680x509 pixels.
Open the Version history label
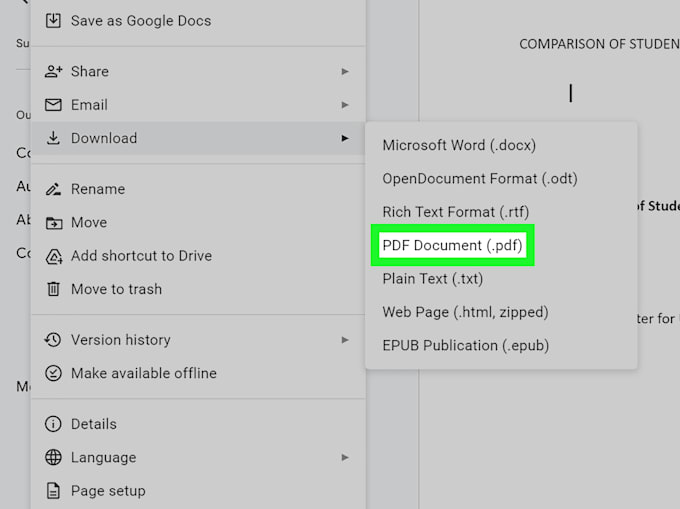click(x=121, y=339)
